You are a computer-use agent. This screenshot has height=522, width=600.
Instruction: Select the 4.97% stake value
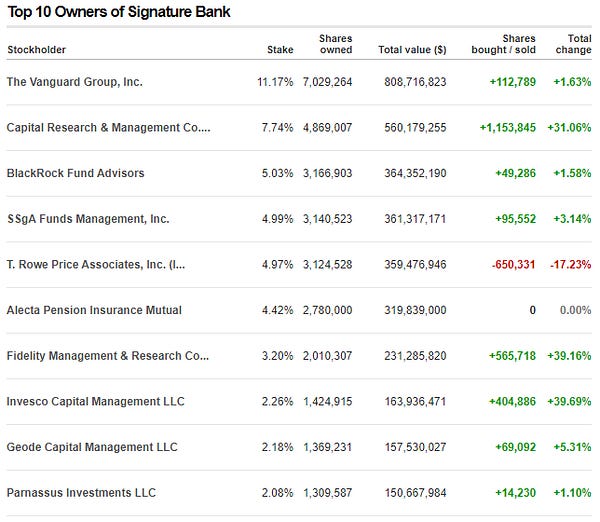click(x=277, y=264)
